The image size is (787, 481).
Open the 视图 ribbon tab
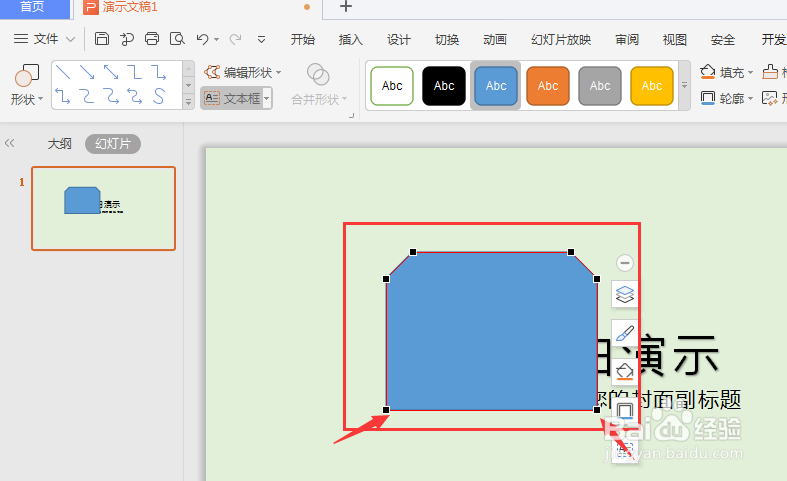pos(675,39)
